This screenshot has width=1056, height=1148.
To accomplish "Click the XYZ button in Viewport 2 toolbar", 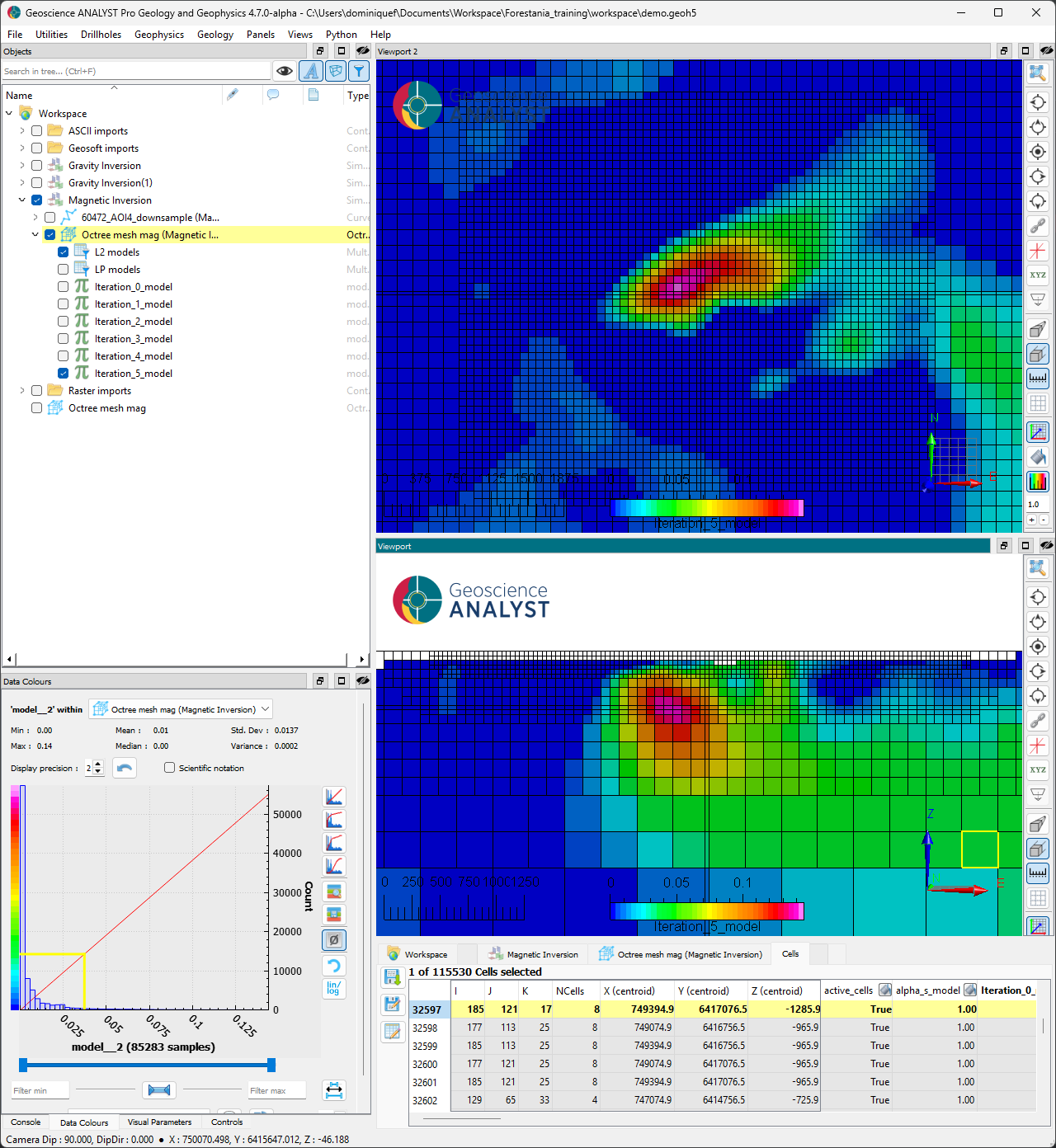I will coord(1038,275).
